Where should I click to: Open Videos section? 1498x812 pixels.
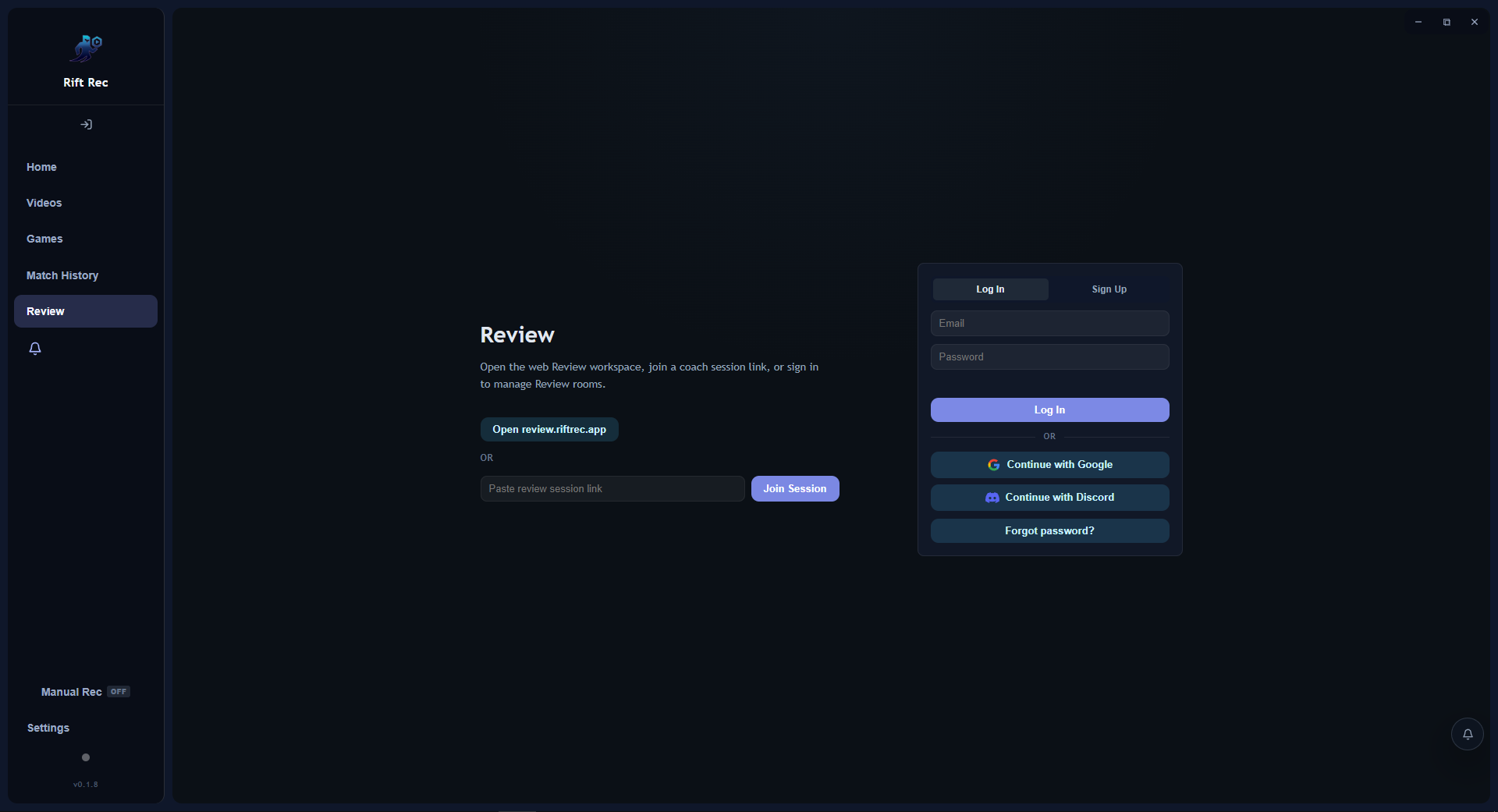86,203
